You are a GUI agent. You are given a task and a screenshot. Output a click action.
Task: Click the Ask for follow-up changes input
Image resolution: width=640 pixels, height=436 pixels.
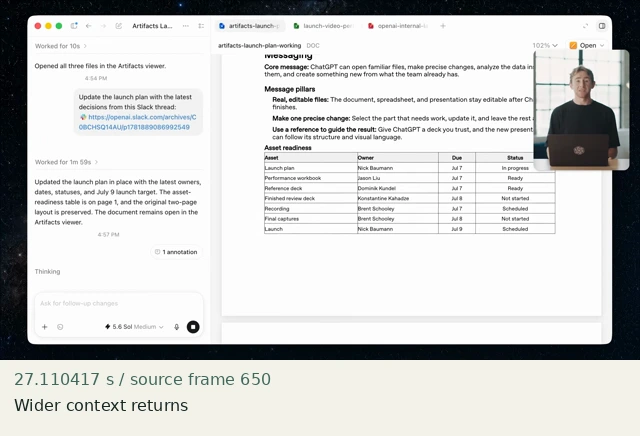coord(119,303)
